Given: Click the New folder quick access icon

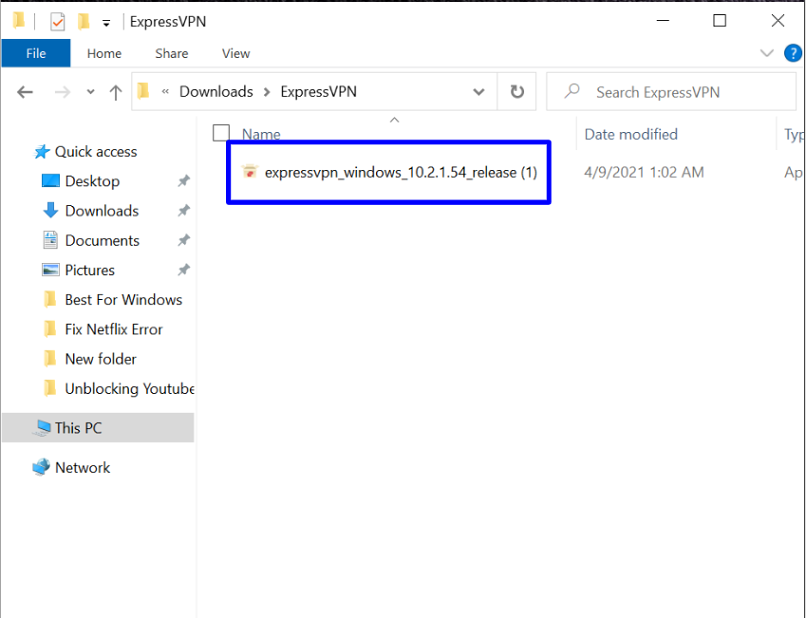Looking at the screenshot, I should pos(83,21).
